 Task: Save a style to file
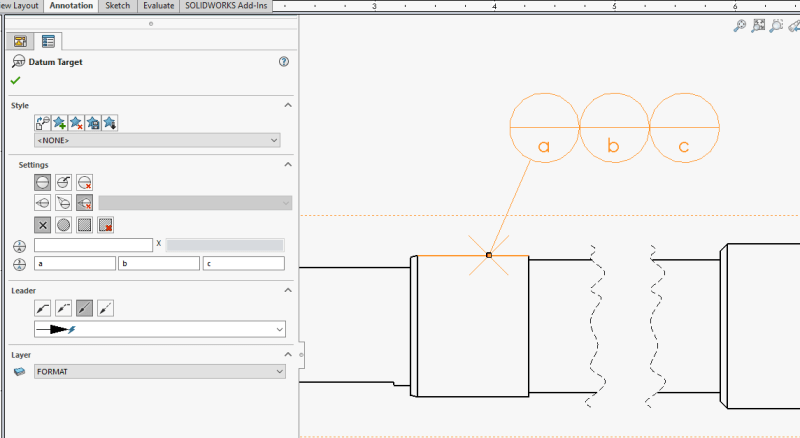pyautogui.click(x=93, y=123)
